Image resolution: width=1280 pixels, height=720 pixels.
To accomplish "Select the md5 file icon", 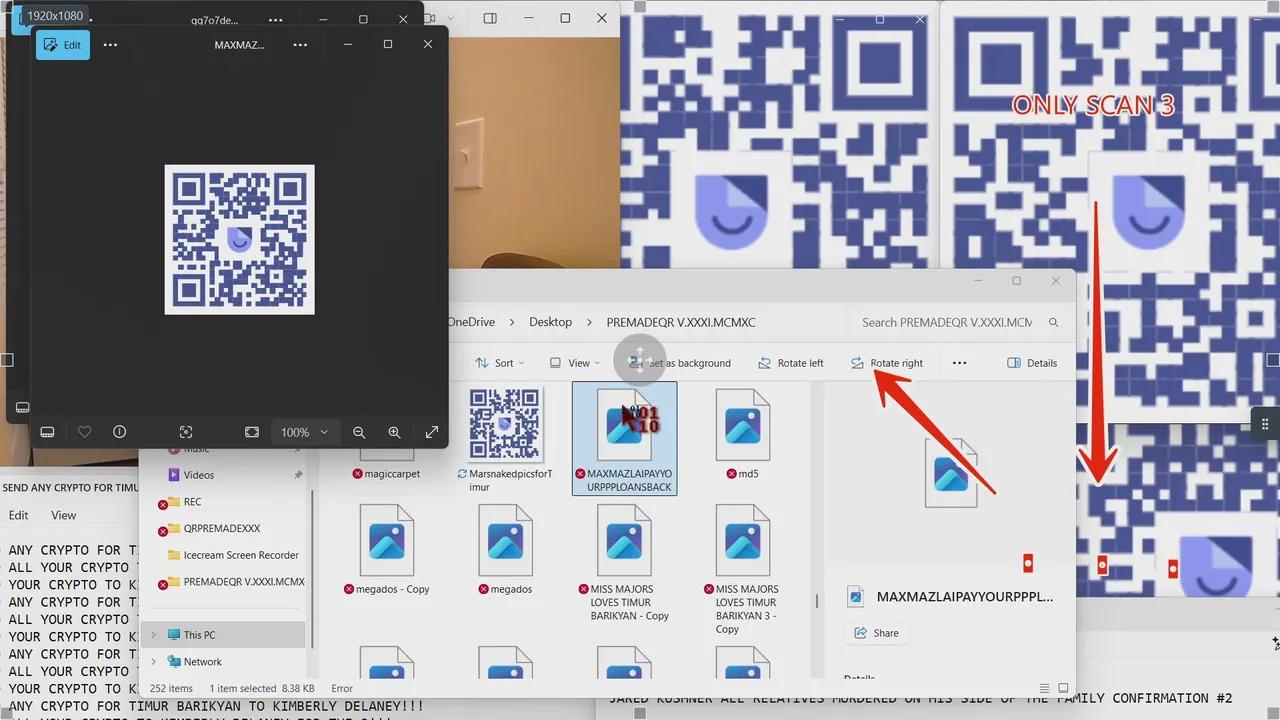I will 743,424.
